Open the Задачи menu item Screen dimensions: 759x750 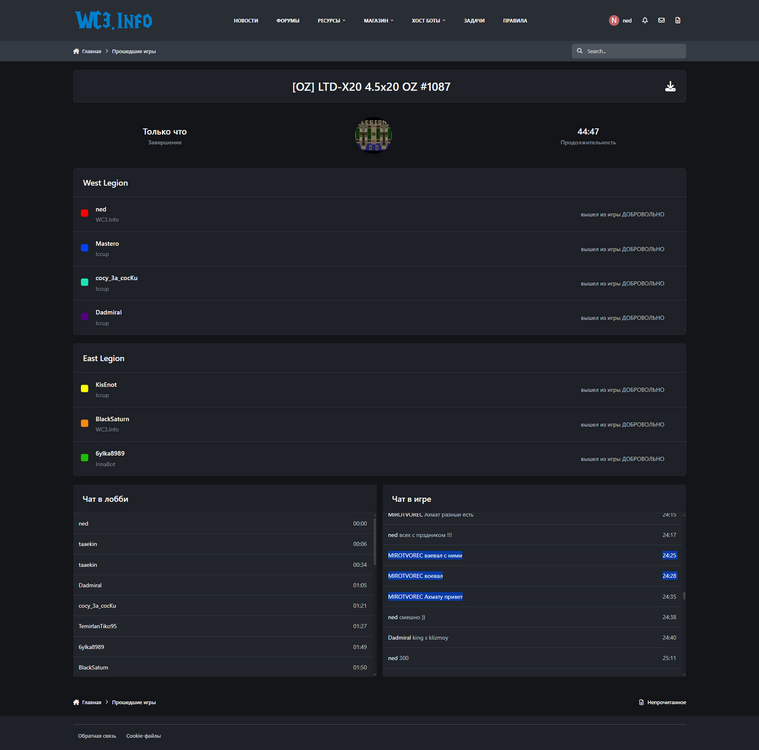pos(474,20)
